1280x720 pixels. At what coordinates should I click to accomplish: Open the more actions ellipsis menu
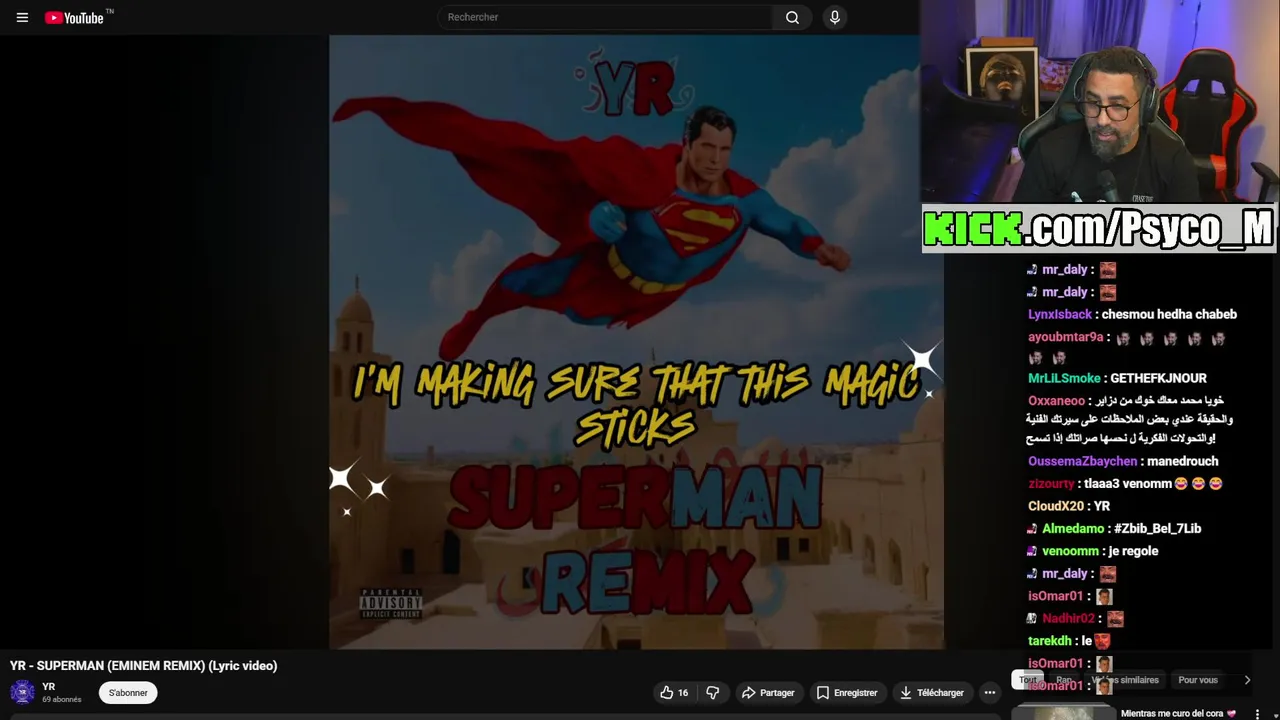pyautogui.click(x=989, y=692)
